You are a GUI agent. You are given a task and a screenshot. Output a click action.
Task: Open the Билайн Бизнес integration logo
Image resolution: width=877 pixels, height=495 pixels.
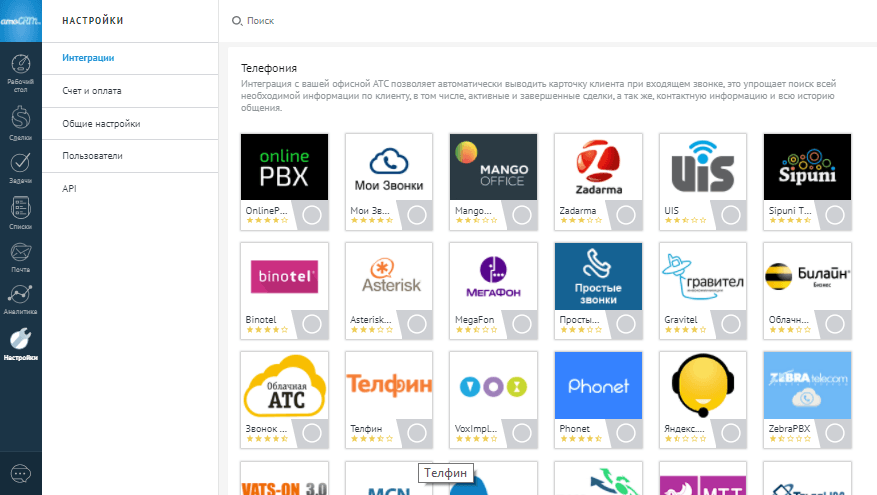(807, 276)
